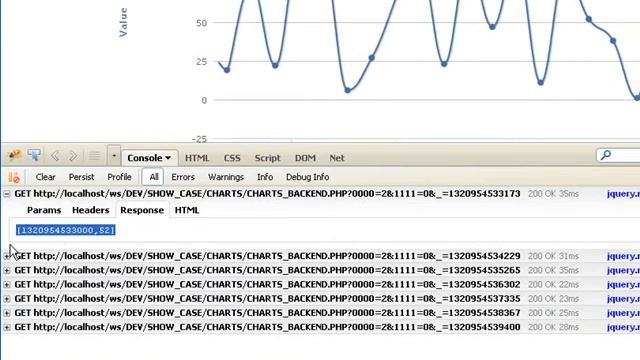Image resolution: width=640 pixels, height=360 pixels.
Task: Click the chart y-axis label 50
Action: [201, 23]
